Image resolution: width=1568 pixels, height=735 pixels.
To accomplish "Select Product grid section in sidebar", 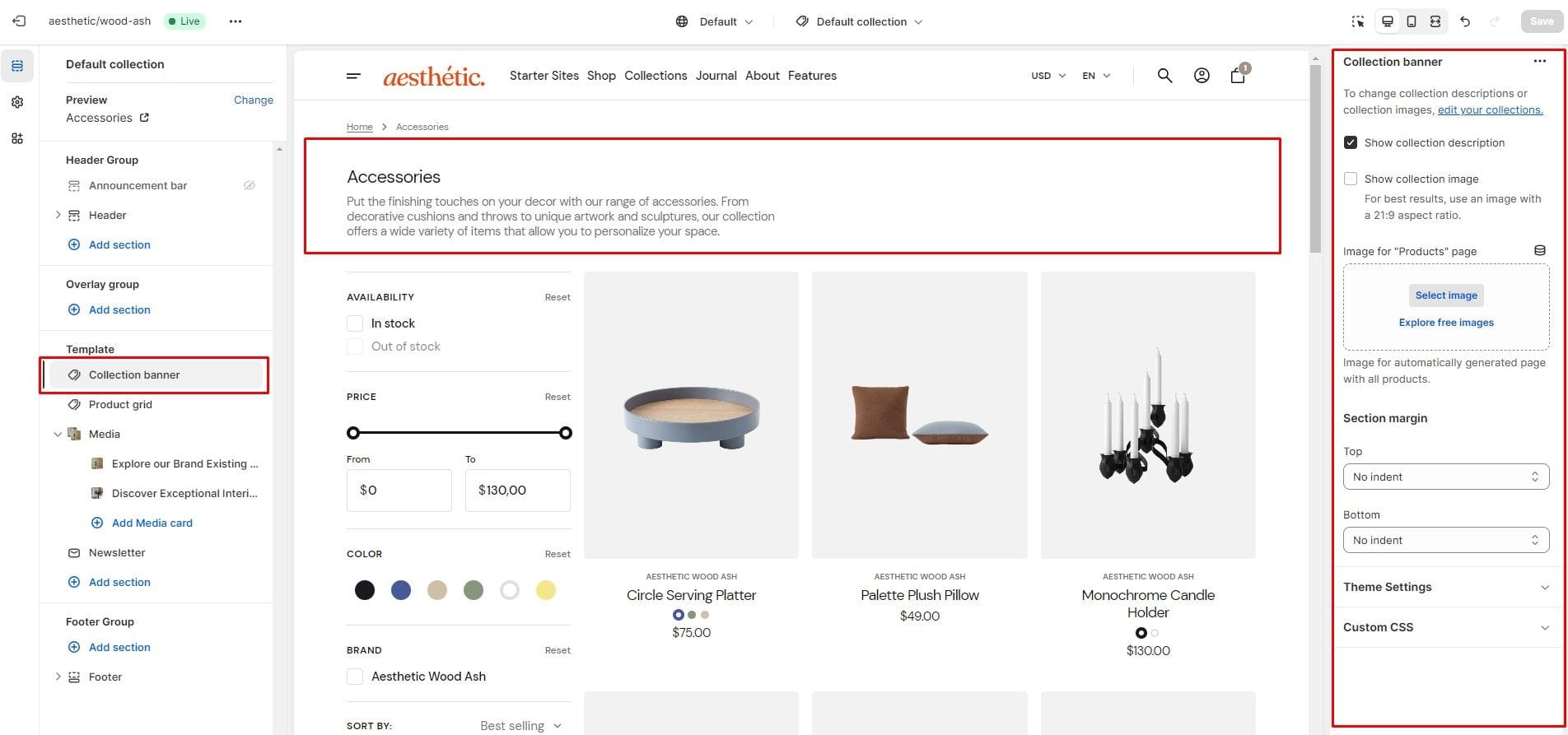I will click(120, 404).
